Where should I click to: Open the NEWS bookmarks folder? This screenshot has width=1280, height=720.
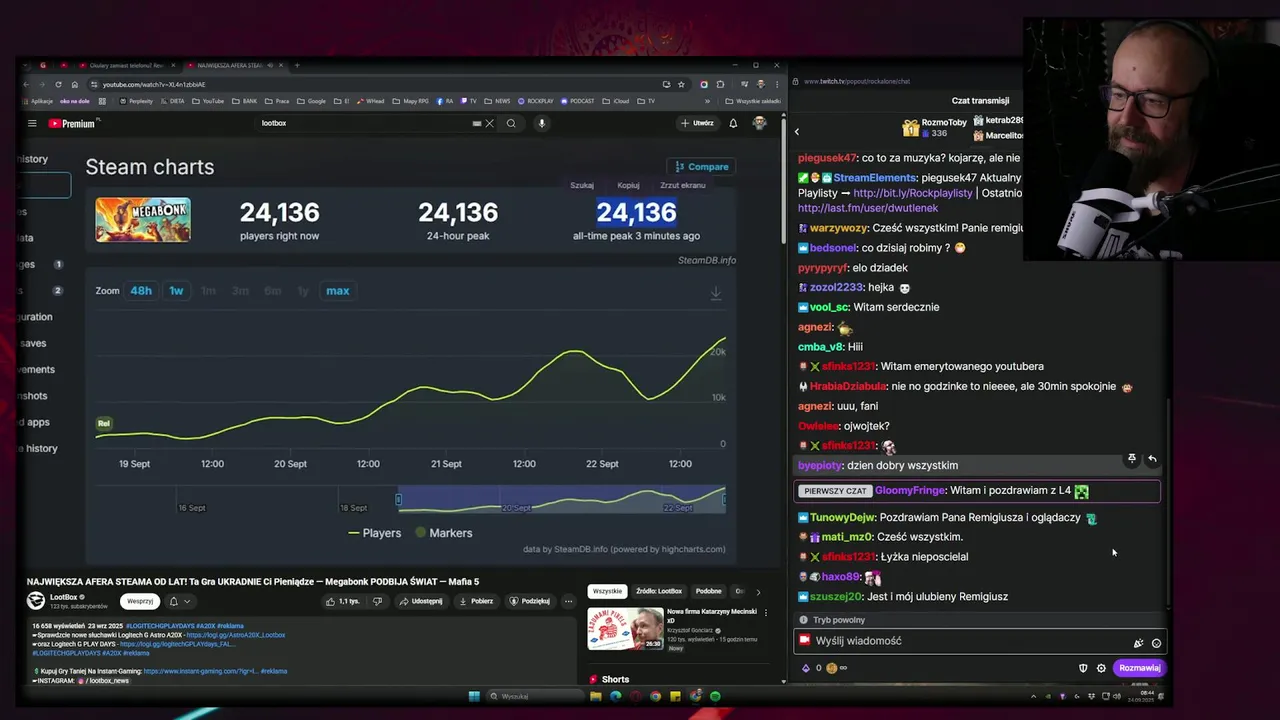[498, 101]
